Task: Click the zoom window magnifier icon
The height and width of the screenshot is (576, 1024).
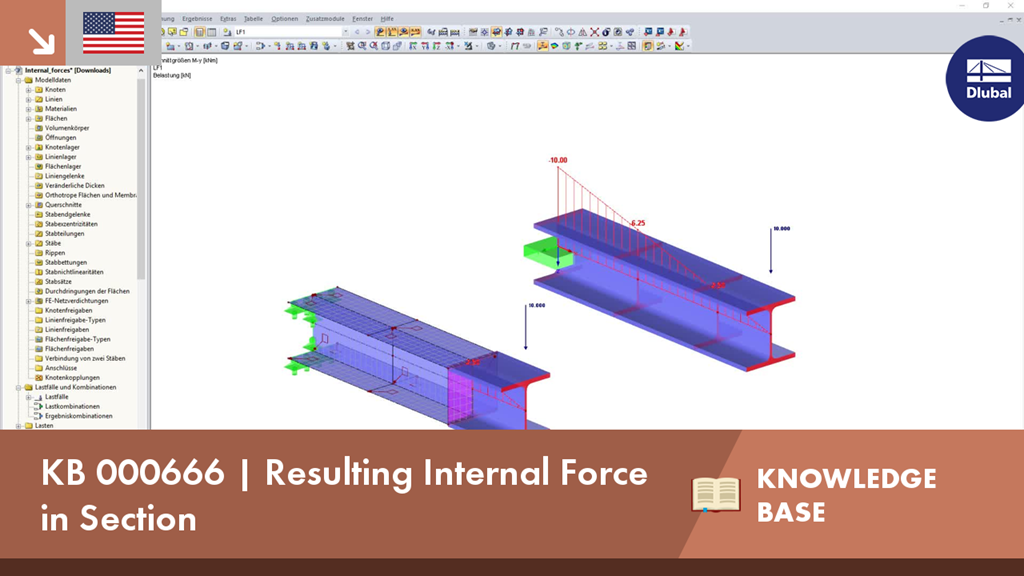Action: (x=374, y=46)
